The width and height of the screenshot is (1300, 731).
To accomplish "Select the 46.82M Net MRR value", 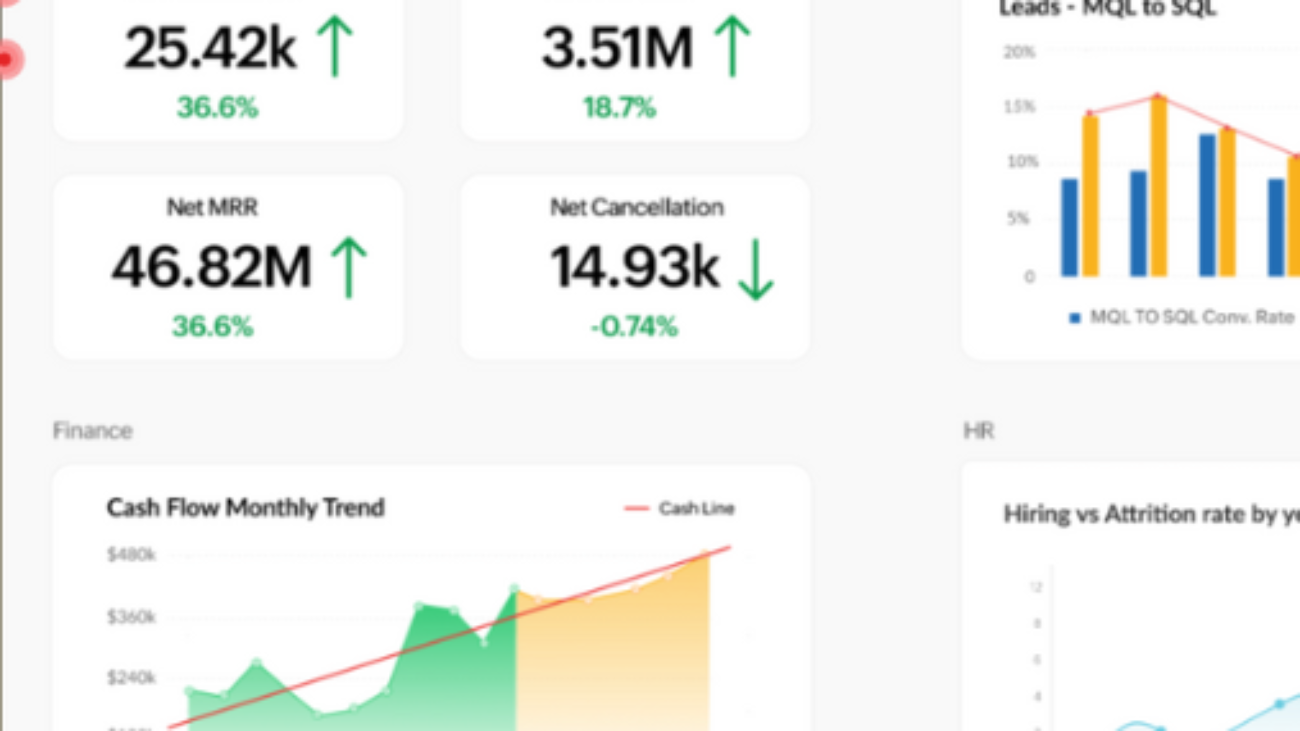I will point(212,267).
